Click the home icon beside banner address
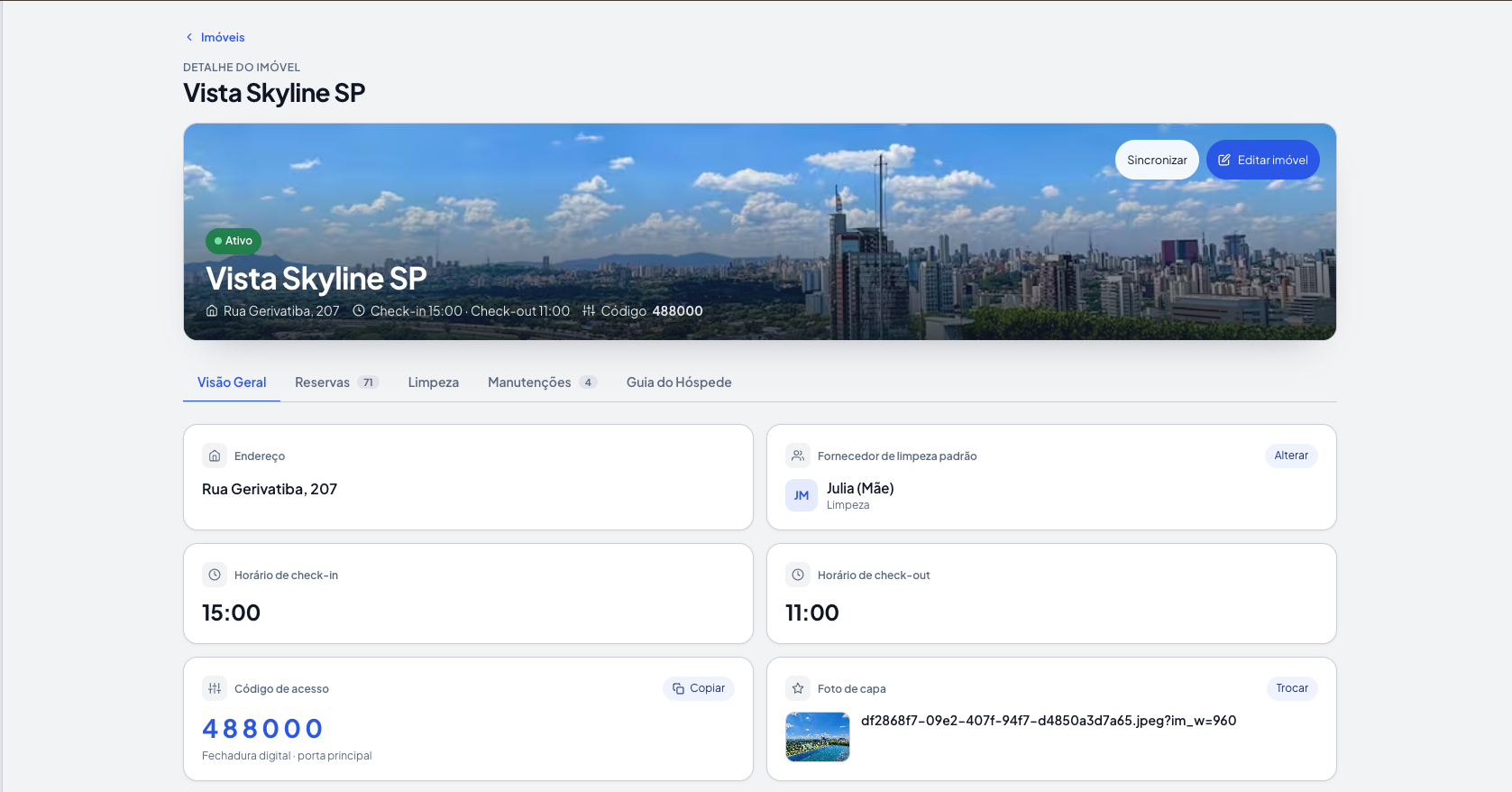 click(x=212, y=310)
